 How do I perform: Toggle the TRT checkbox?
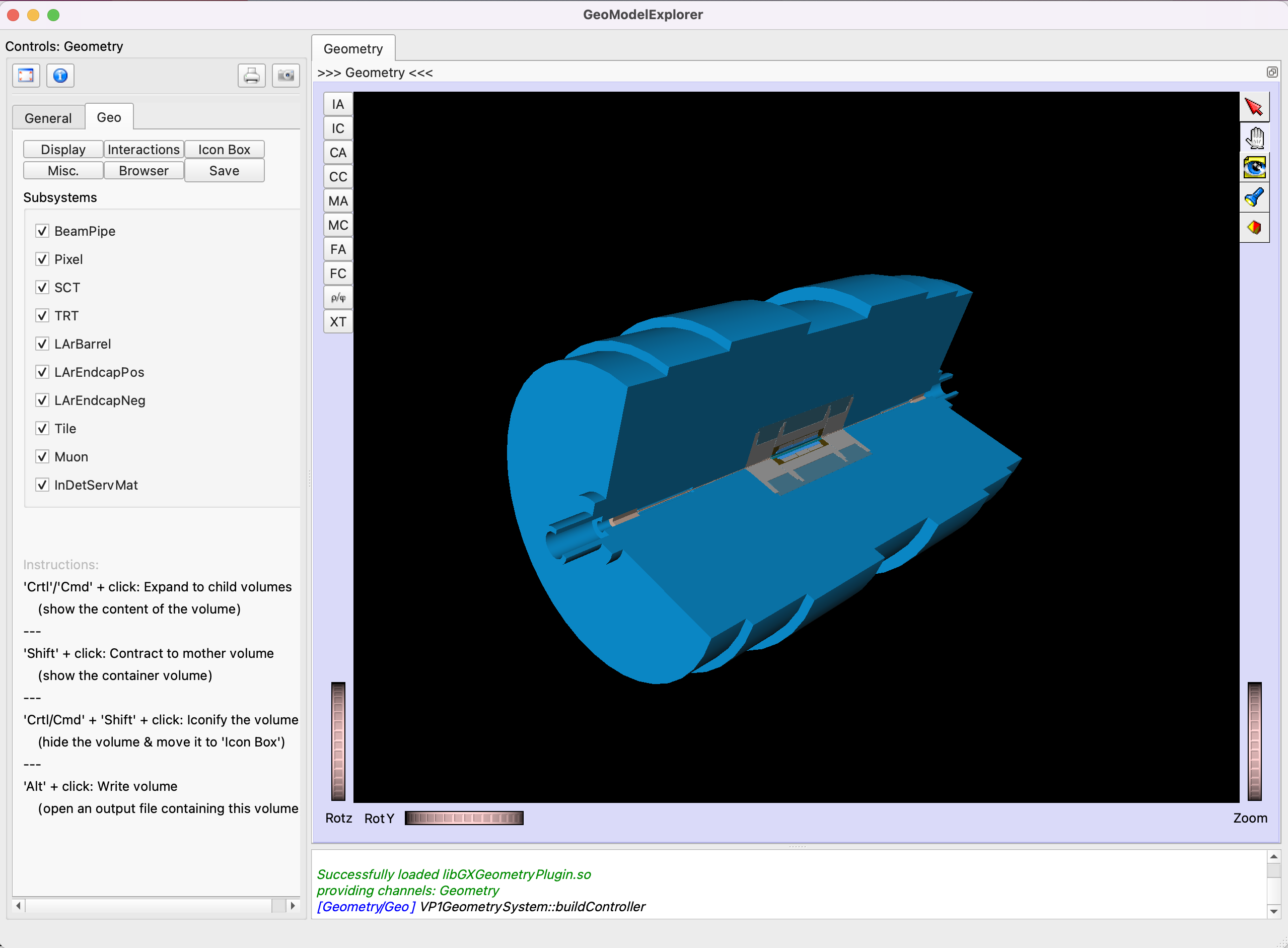[x=42, y=315]
